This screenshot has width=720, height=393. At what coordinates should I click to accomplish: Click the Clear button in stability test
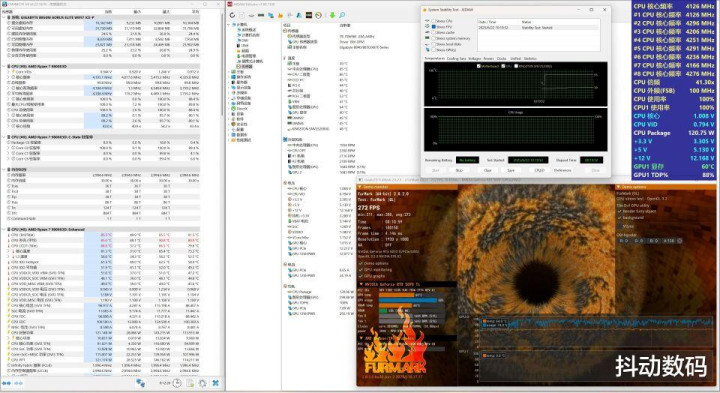[x=488, y=170]
